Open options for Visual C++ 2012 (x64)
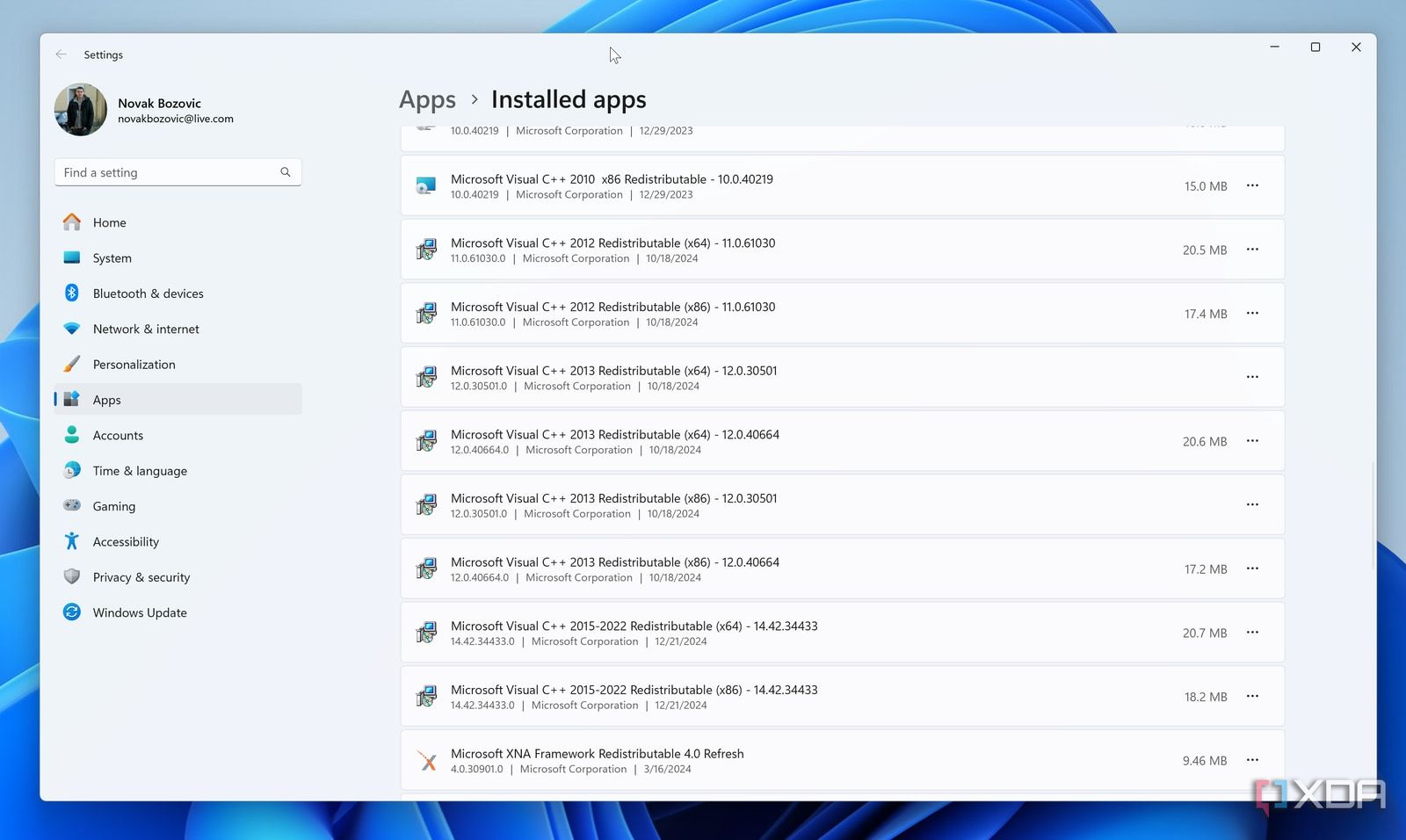 click(x=1252, y=250)
